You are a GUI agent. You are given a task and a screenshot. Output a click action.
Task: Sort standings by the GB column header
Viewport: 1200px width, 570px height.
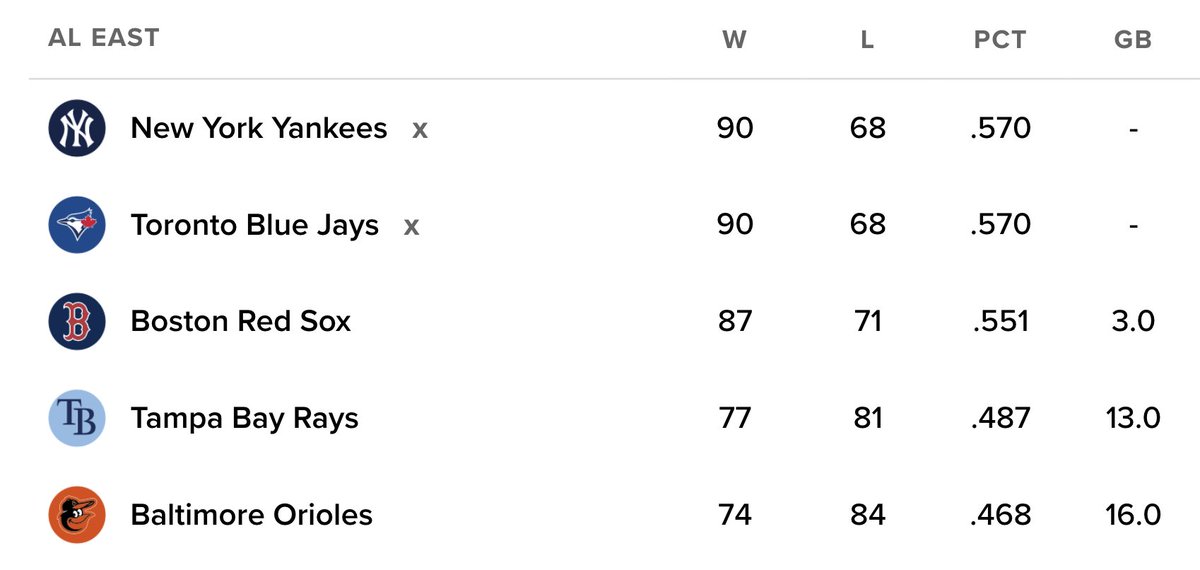(1132, 40)
